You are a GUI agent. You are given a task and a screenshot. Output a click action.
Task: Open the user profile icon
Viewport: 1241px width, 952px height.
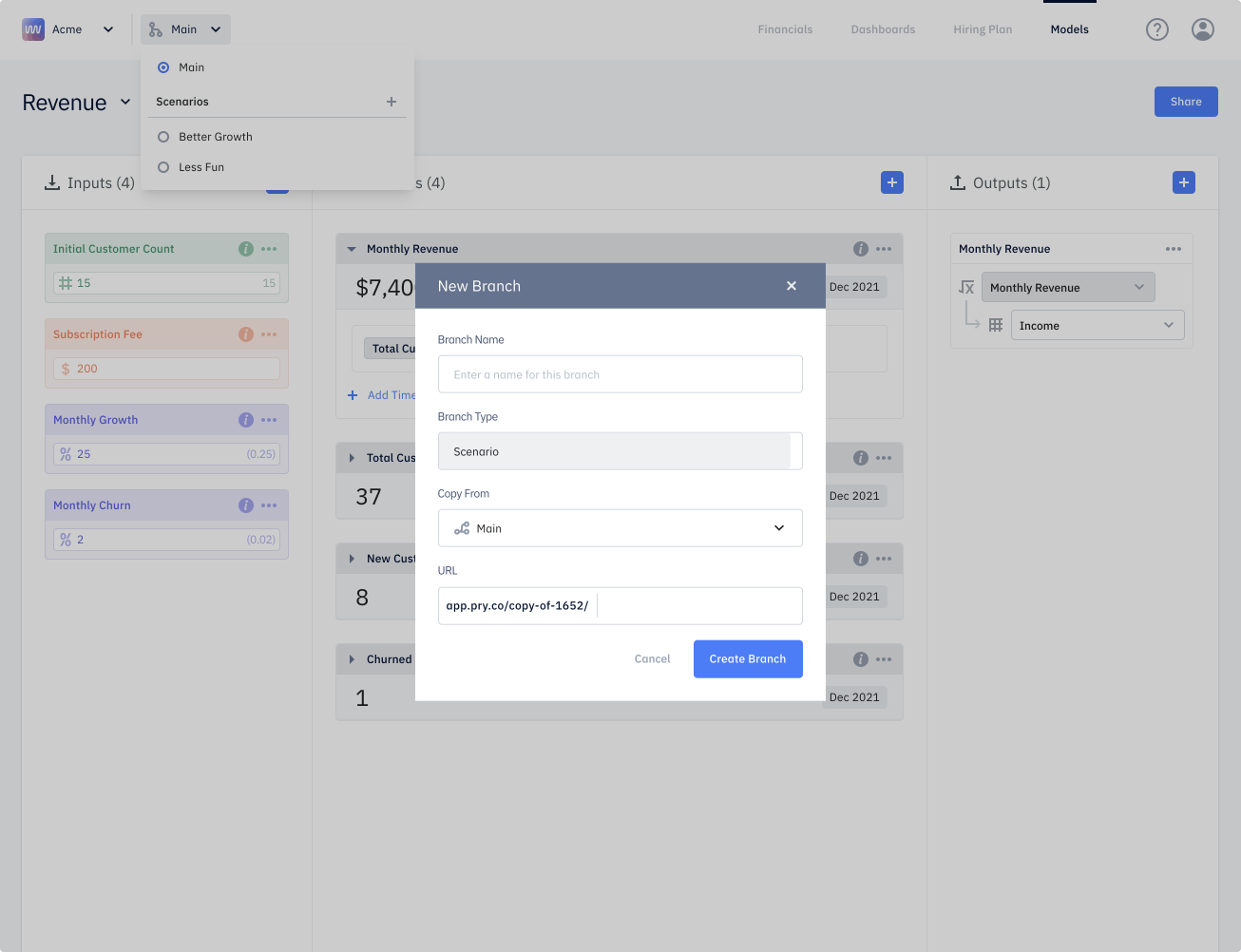(1202, 29)
